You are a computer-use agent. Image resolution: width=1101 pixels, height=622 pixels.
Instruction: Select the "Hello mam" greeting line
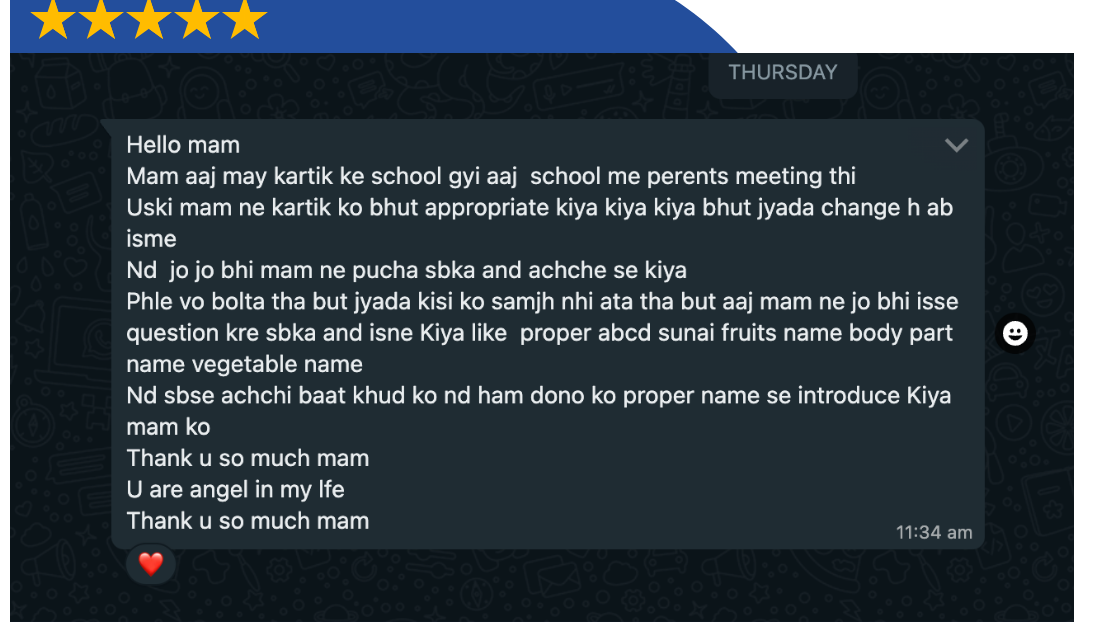(183, 145)
